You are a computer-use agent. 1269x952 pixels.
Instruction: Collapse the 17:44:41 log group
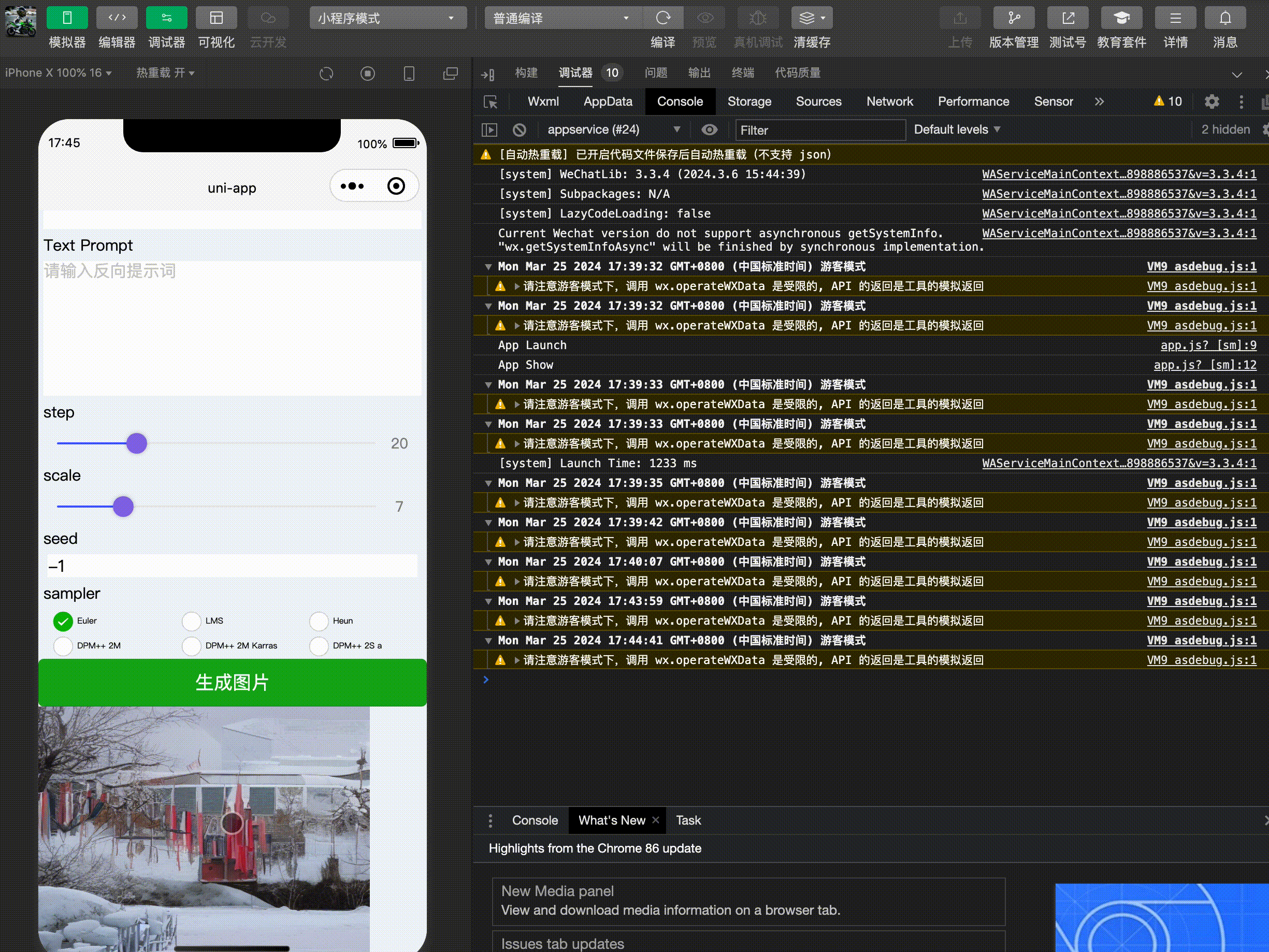488,640
